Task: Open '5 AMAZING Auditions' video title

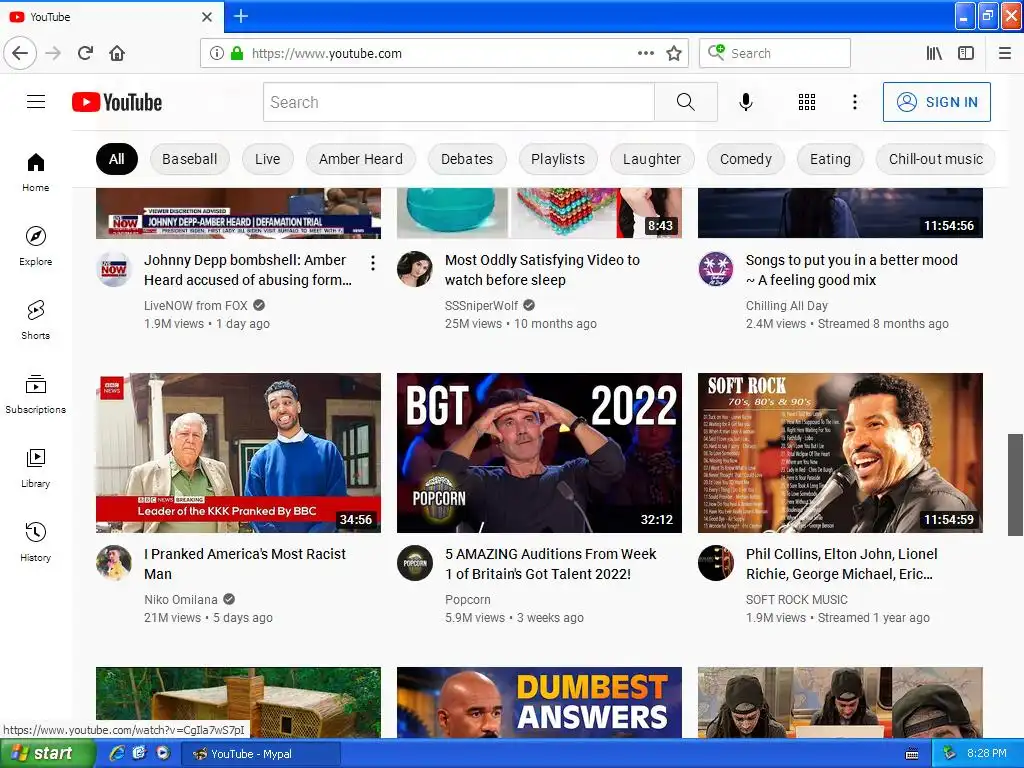Action: pyautogui.click(x=551, y=564)
